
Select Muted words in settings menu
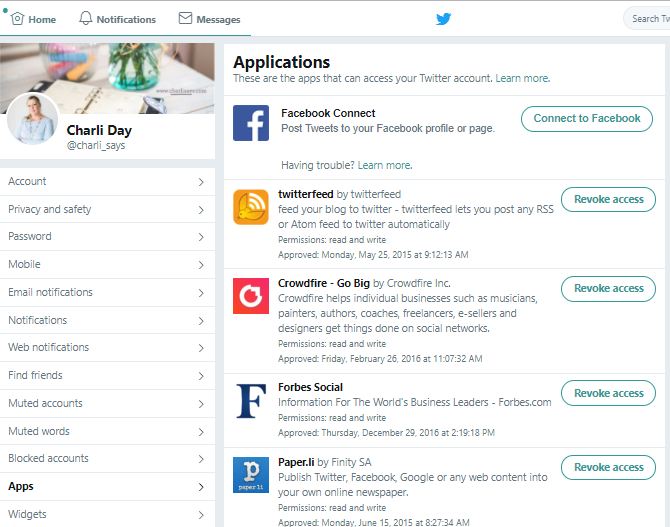[x=107, y=431]
